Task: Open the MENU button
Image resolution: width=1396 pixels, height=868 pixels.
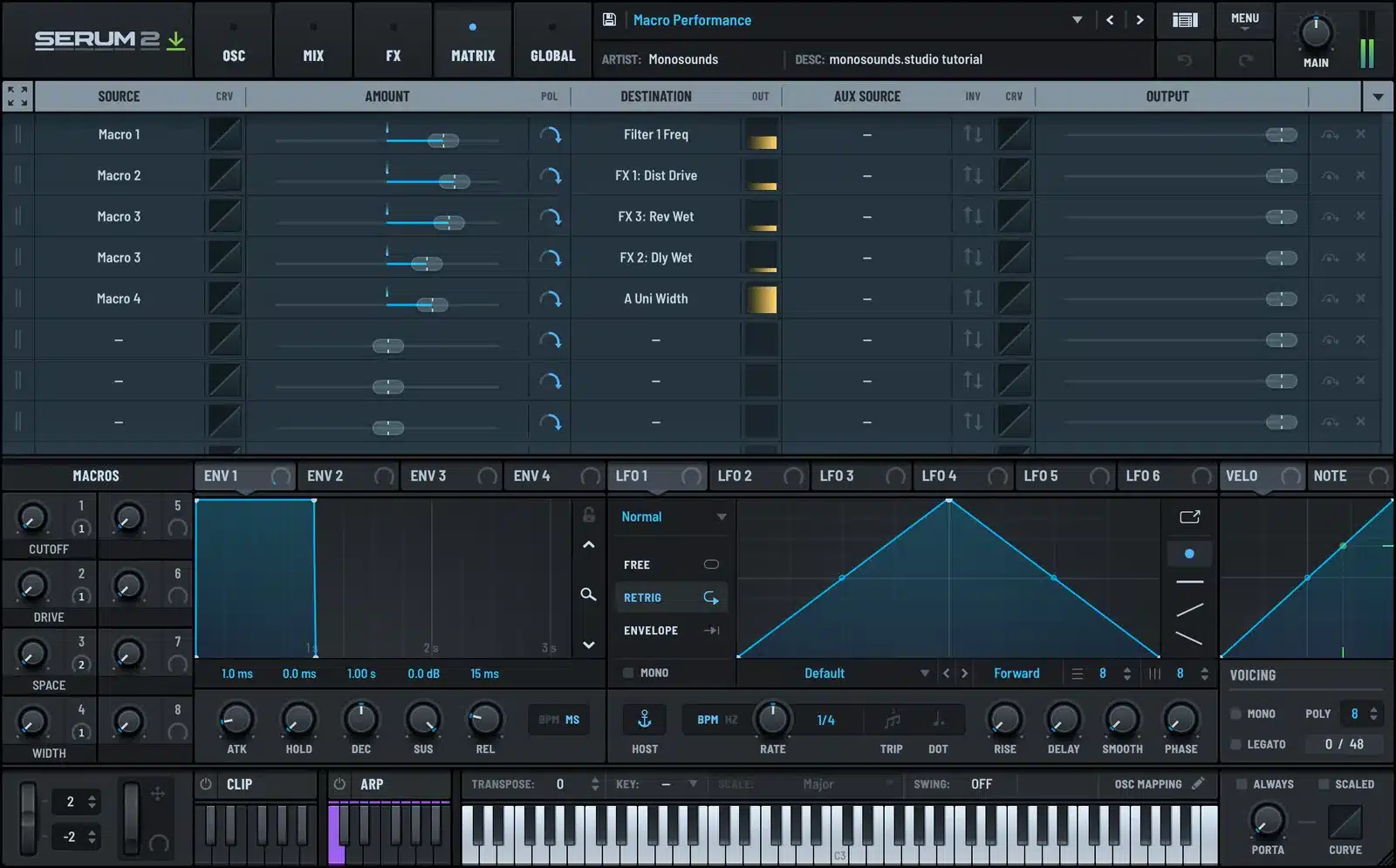Action: click(x=1245, y=19)
